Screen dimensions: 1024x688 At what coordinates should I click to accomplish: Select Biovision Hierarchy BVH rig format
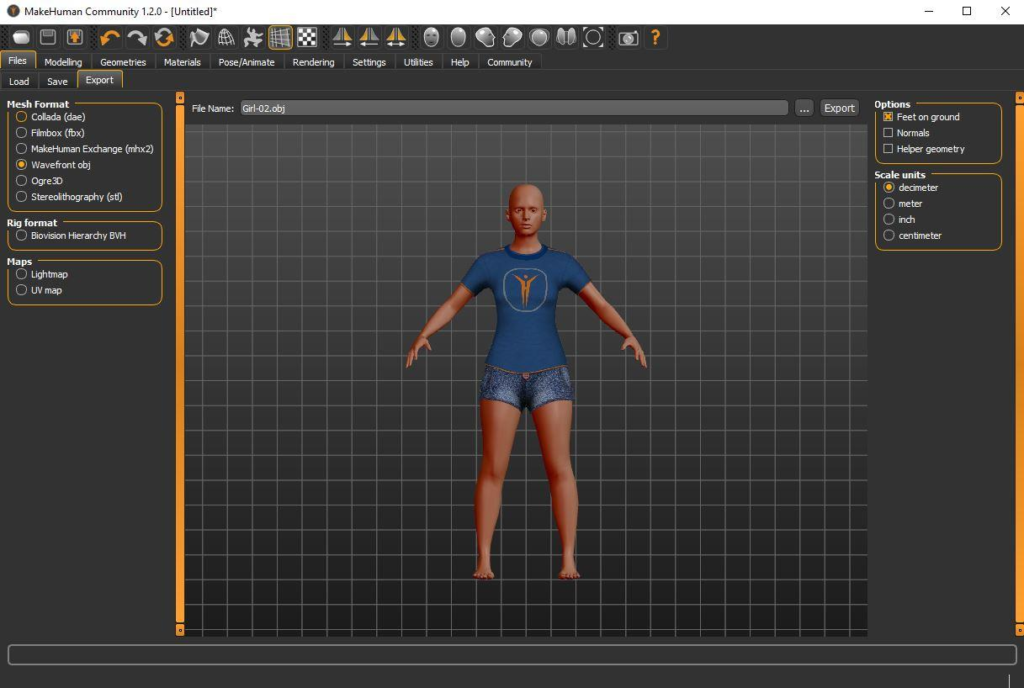[x=22, y=236]
